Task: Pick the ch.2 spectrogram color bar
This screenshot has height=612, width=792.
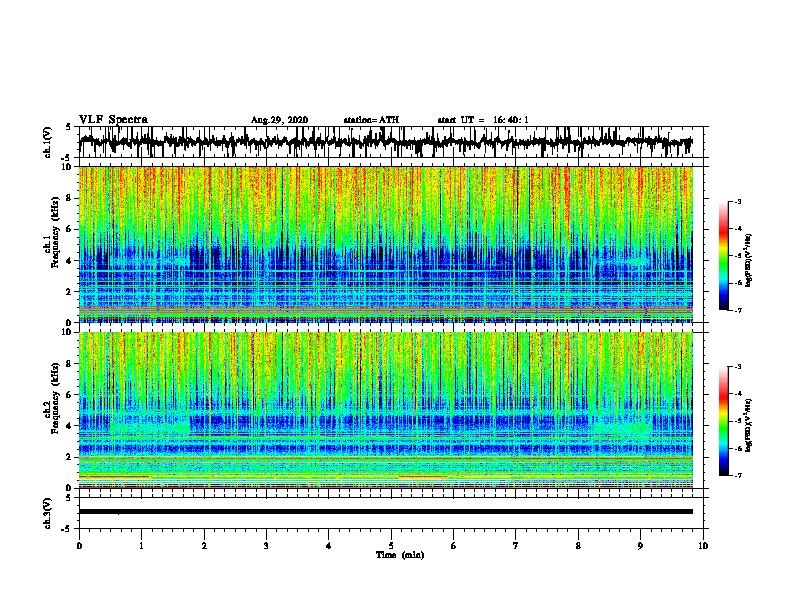Action: [724, 421]
